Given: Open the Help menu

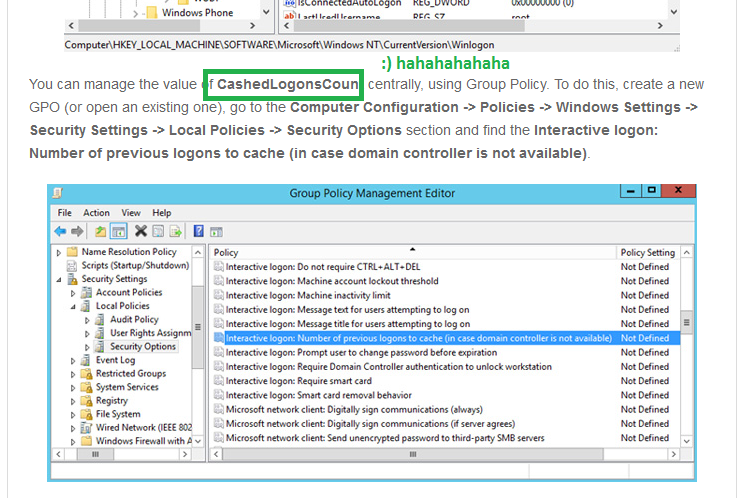Looking at the screenshot, I should coord(162,213).
